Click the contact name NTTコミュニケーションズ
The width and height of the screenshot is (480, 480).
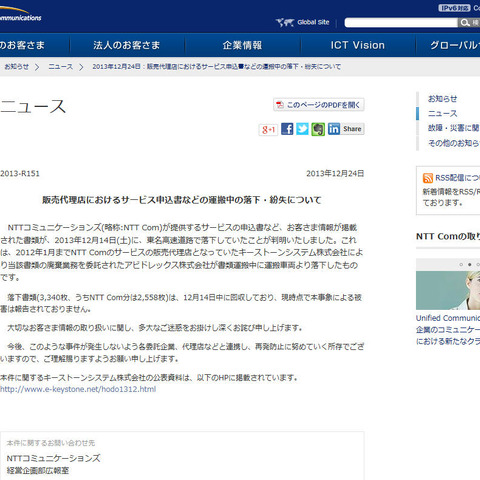pyautogui.click(x=53, y=458)
